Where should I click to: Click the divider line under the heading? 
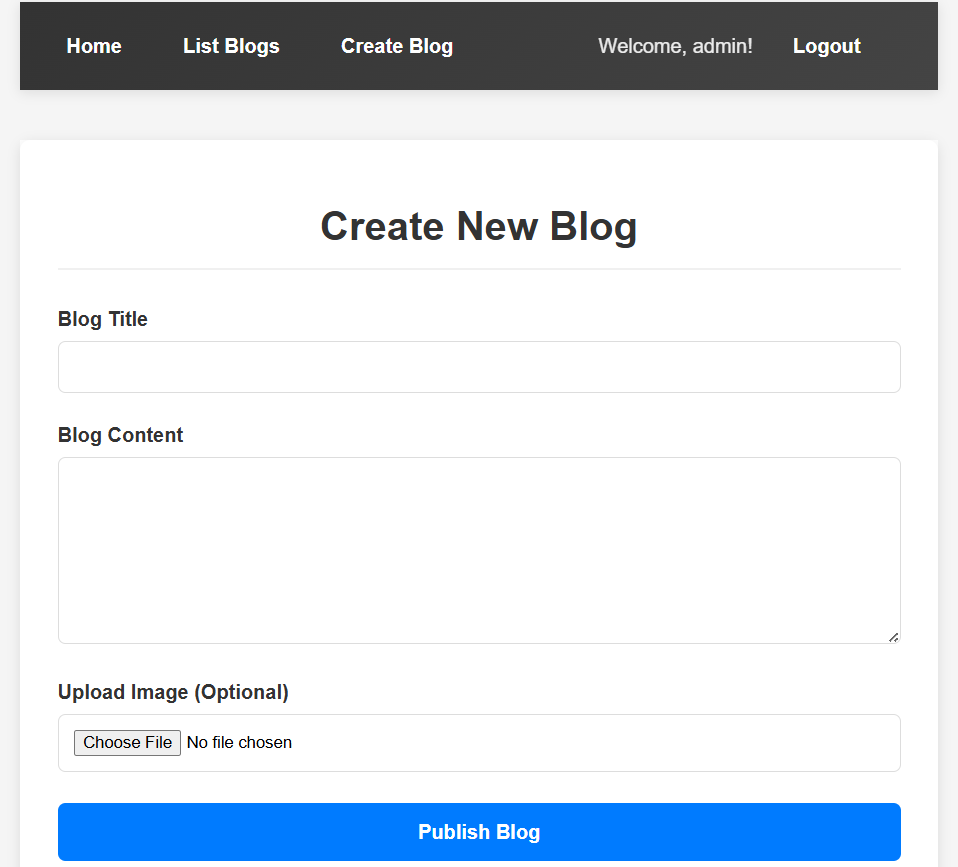[479, 269]
